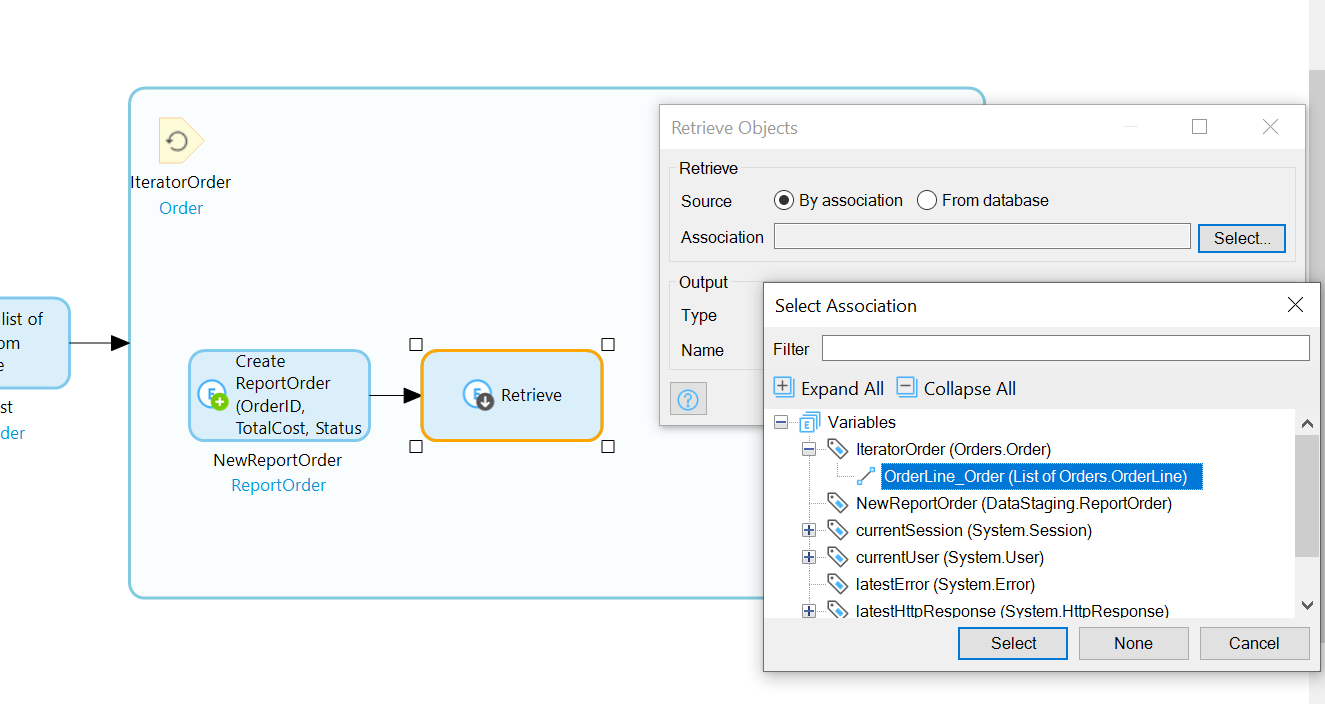Click Select... next to the Association field
This screenshot has width=1325, height=704.
pos(1241,238)
